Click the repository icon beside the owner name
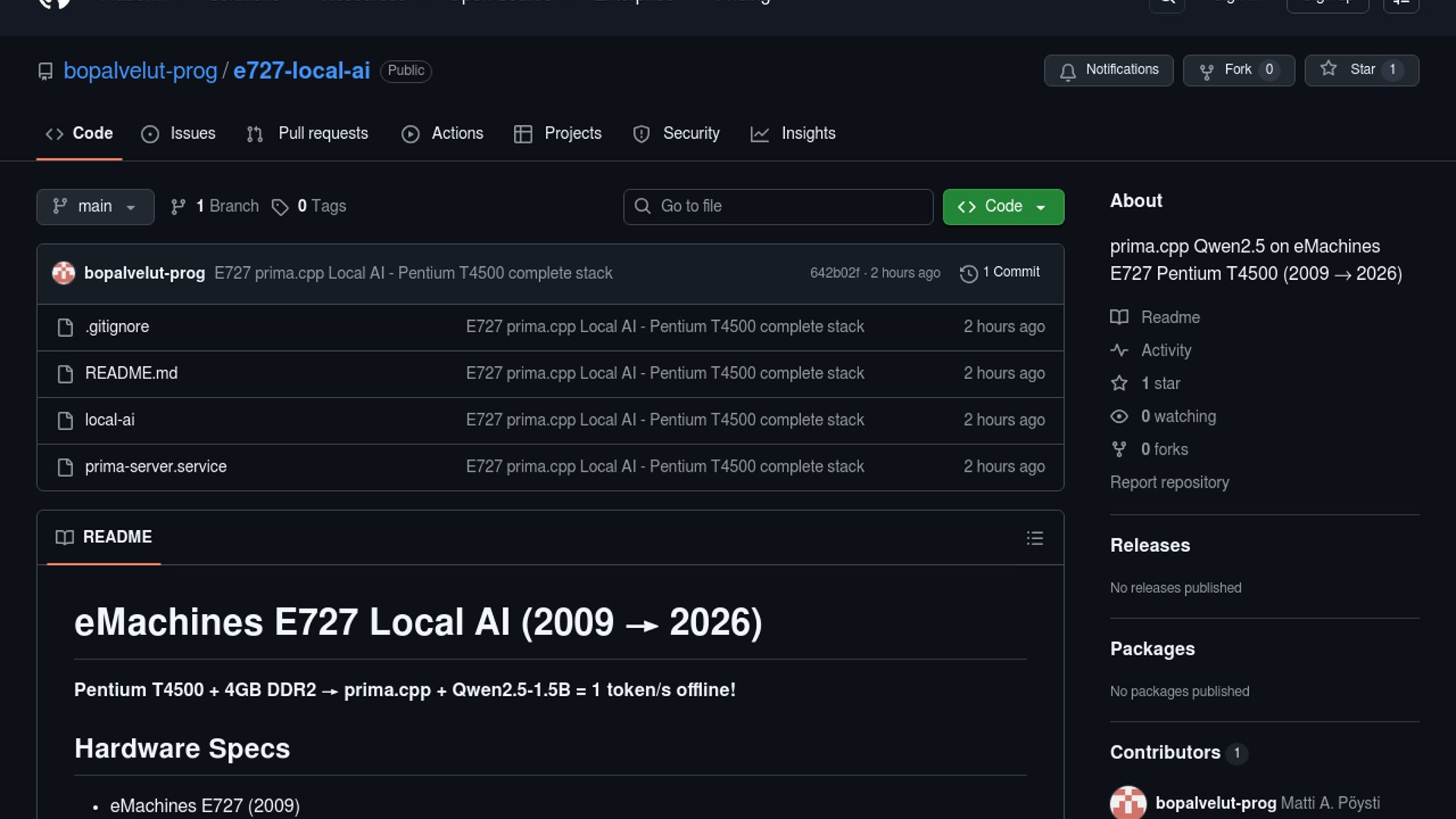This screenshot has height=819, width=1456. pos(45,71)
